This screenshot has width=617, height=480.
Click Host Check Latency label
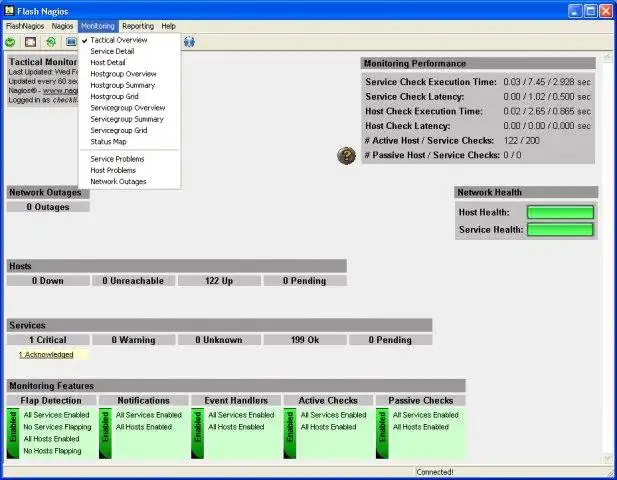(x=408, y=126)
